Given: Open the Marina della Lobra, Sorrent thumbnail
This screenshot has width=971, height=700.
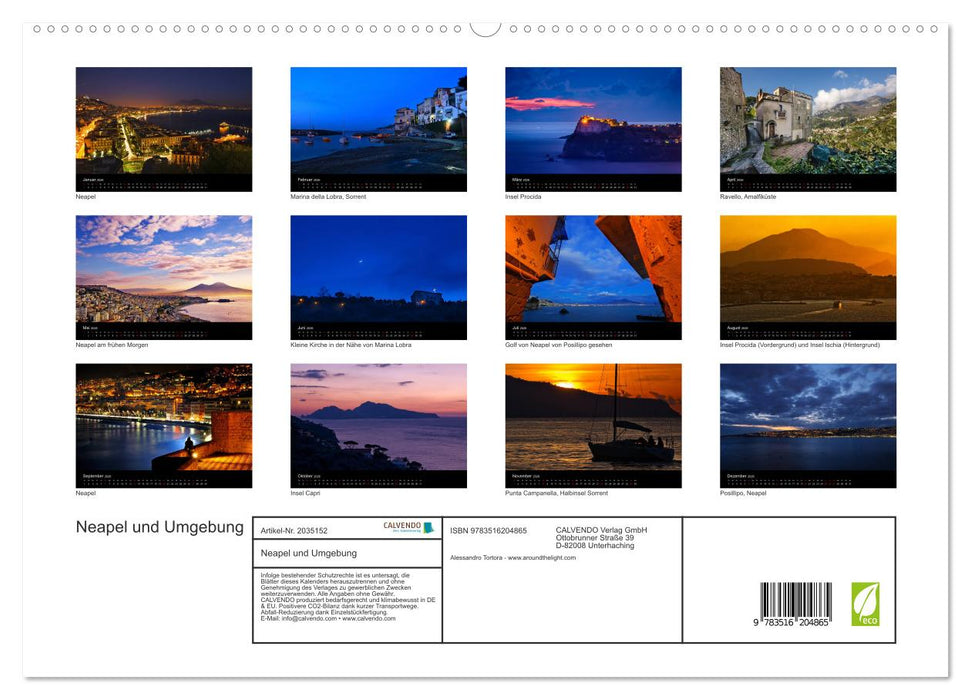Looking at the screenshot, I should click(x=378, y=128).
